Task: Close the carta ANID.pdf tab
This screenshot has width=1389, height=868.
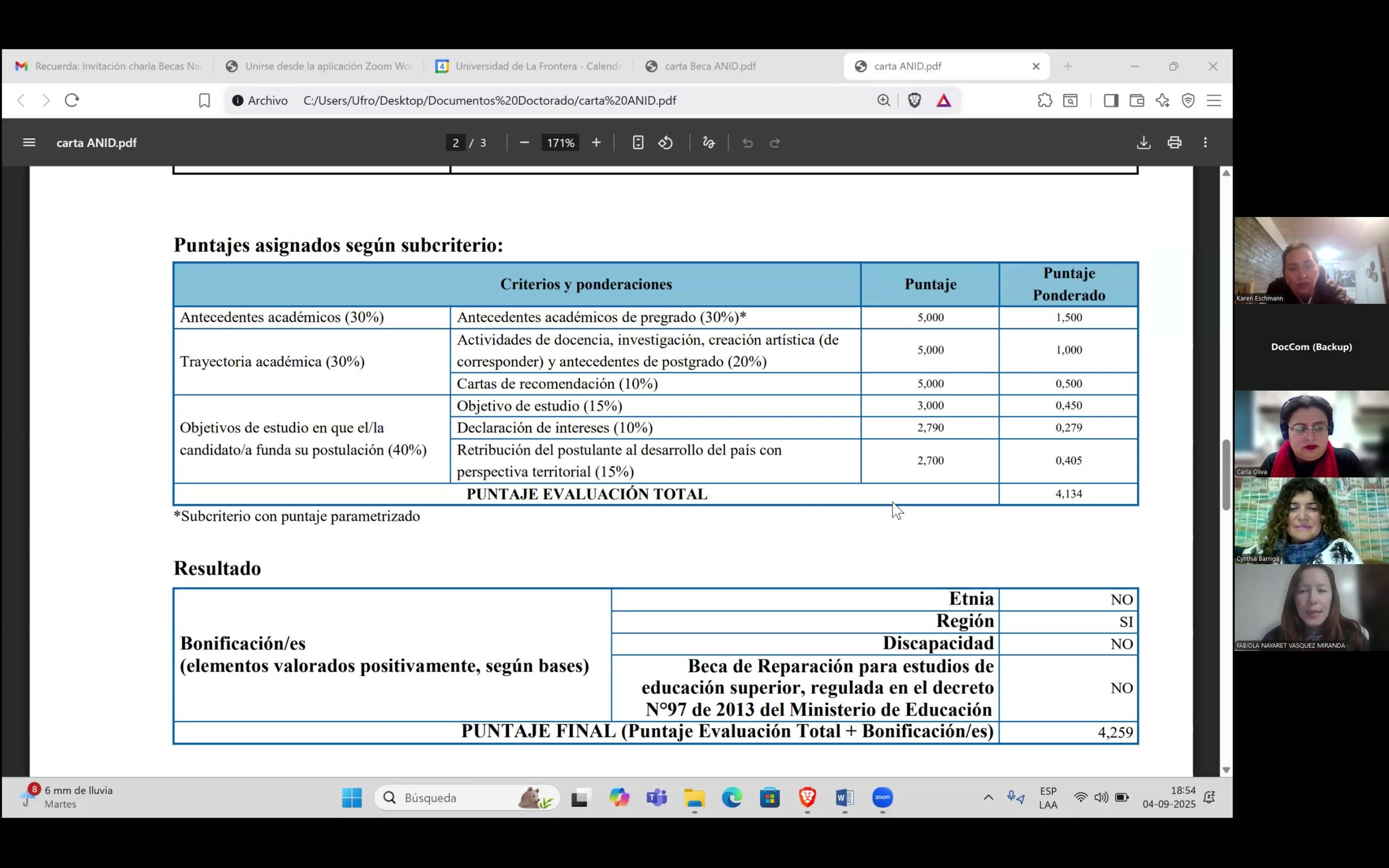Action: click(1036, 66)
